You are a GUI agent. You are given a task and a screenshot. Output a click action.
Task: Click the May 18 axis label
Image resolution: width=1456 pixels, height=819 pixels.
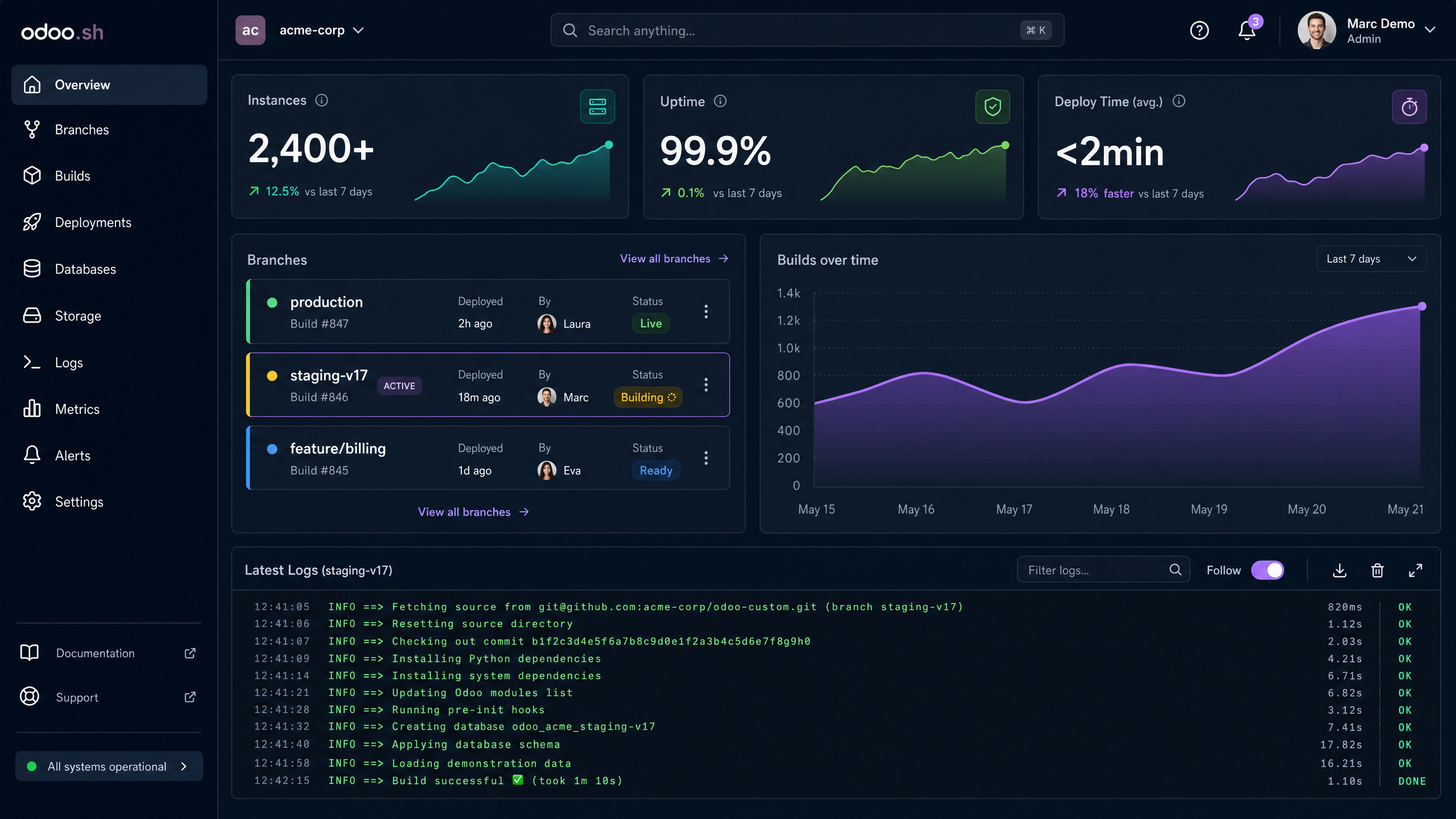(1111, 509)
